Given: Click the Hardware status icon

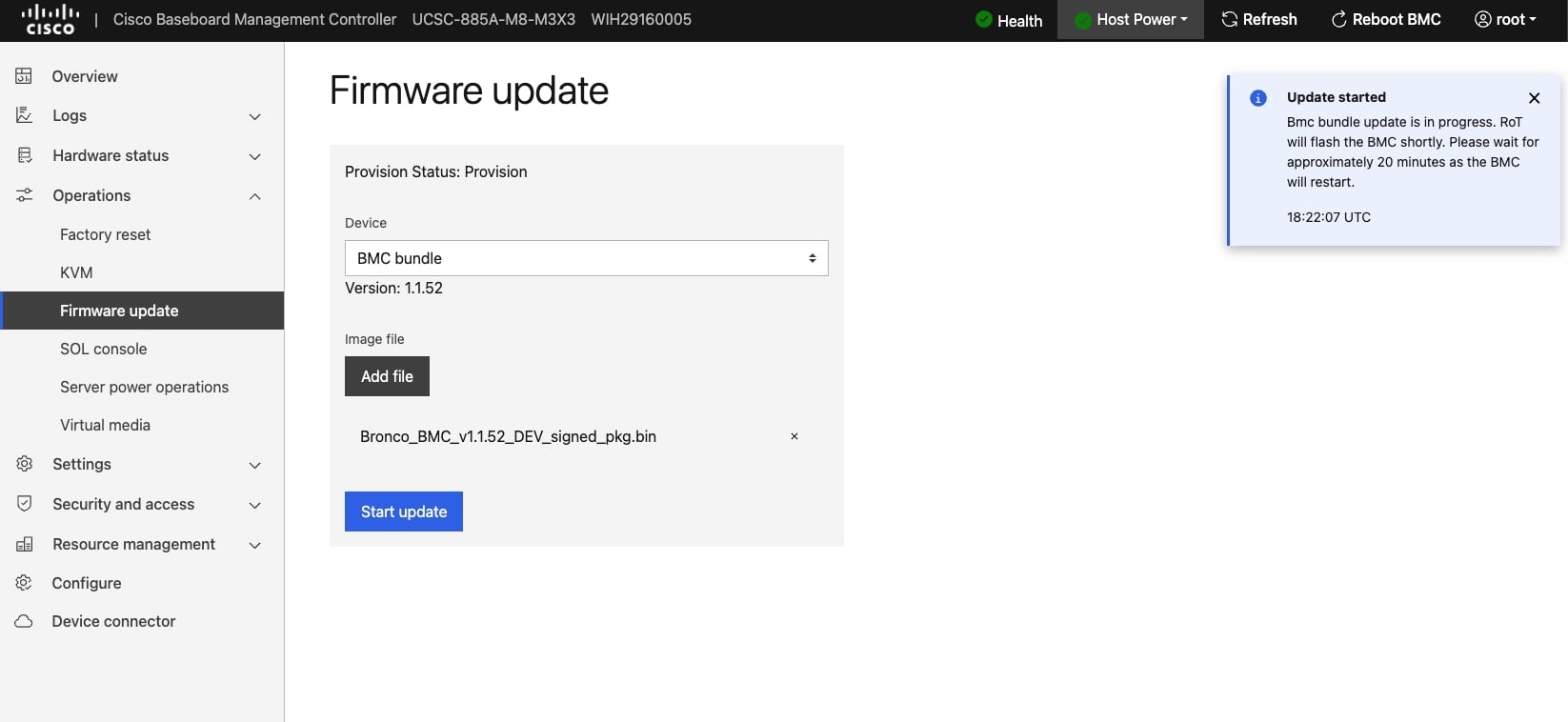Looking at the screenshot, I should click(x=24, y=155).
